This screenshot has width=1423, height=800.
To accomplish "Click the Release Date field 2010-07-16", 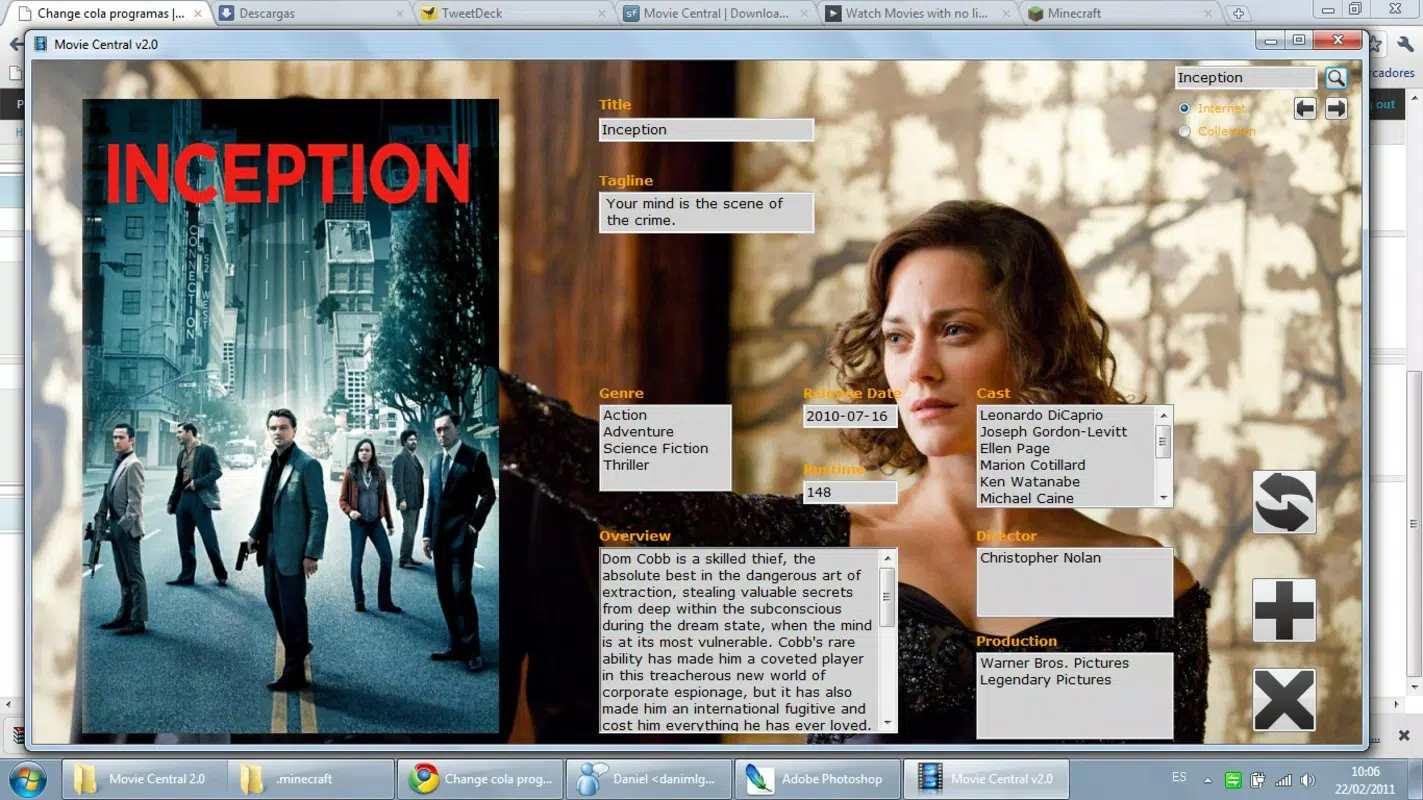I will coord(850,416).
